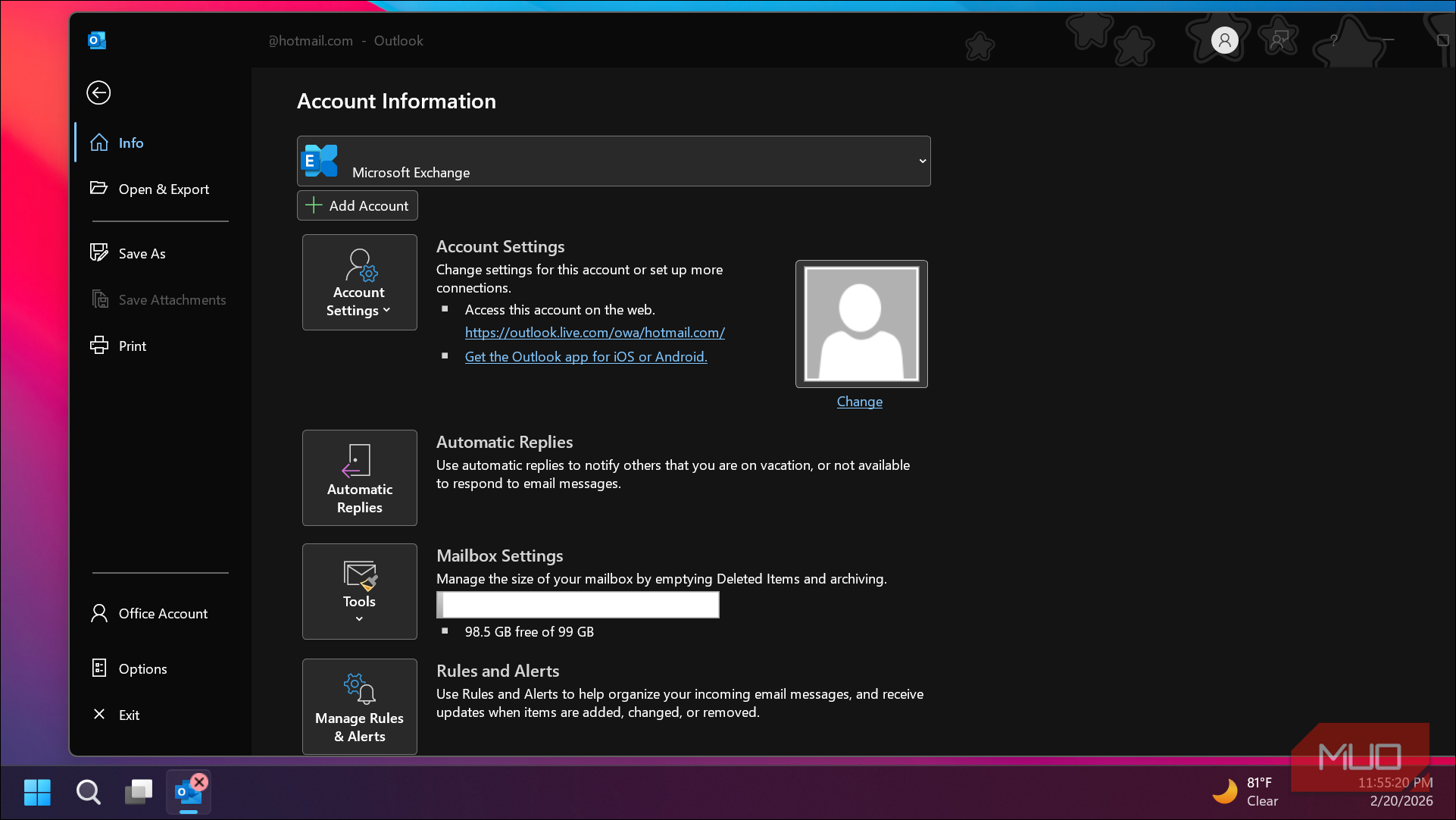Image resolution: width=1456 pixels, height=820 pixels.
Task: Click the Options checklist icon
Action: (99, 668)
